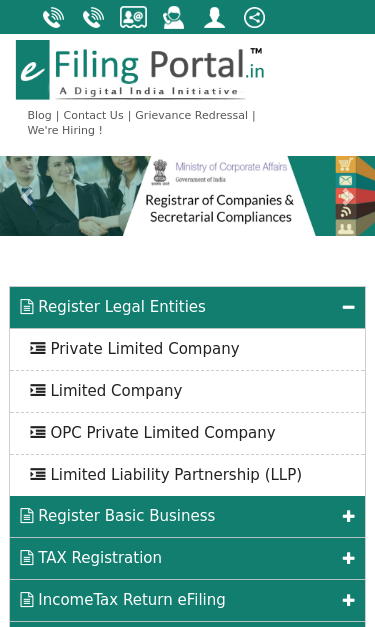Go to the previous banner slide
The image size is (375, 627).
pyautogui.click(x=27, y=196)
